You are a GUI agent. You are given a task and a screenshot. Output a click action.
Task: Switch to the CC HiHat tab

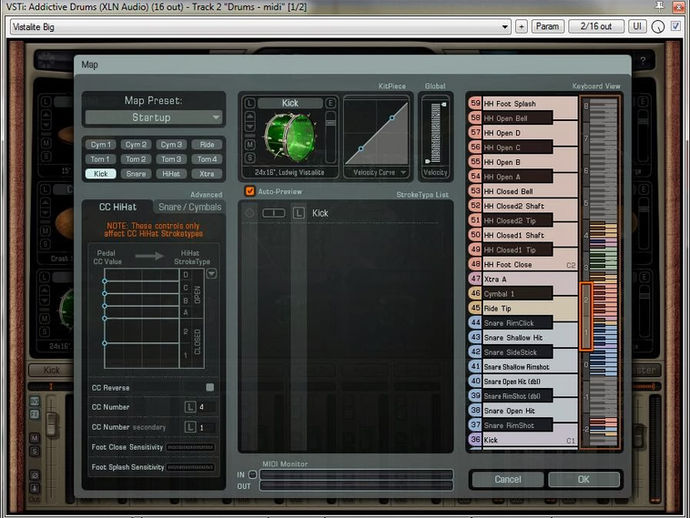117,207
